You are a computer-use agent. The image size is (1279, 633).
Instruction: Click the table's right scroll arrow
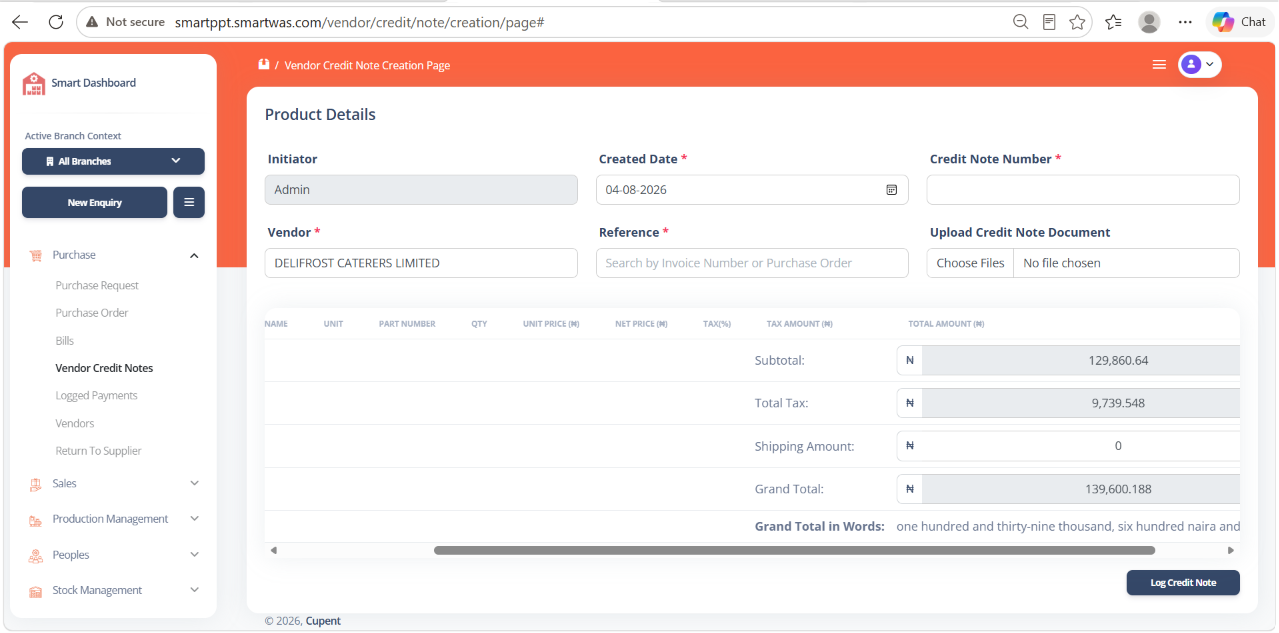[1231, 550]
